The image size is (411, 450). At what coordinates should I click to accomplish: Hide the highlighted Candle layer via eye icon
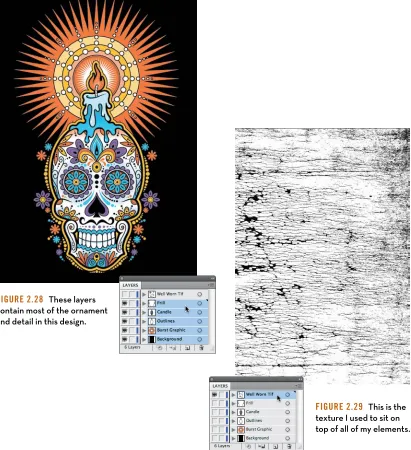pyautogui.click(x=125, y=312)
